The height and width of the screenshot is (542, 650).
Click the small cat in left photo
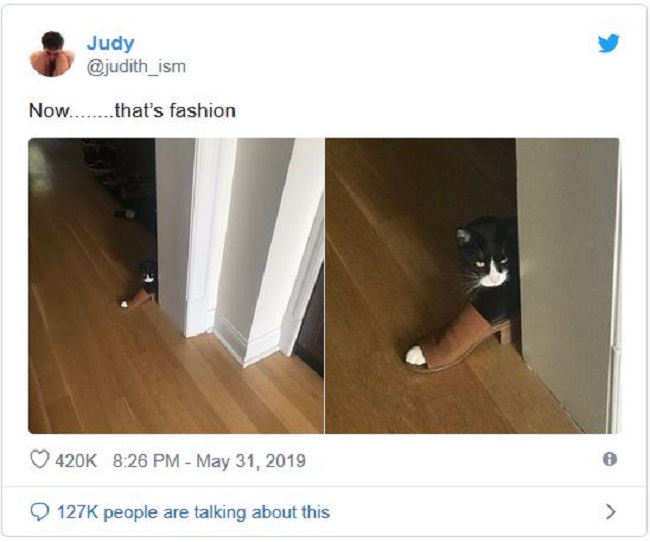tap(148, 275)
